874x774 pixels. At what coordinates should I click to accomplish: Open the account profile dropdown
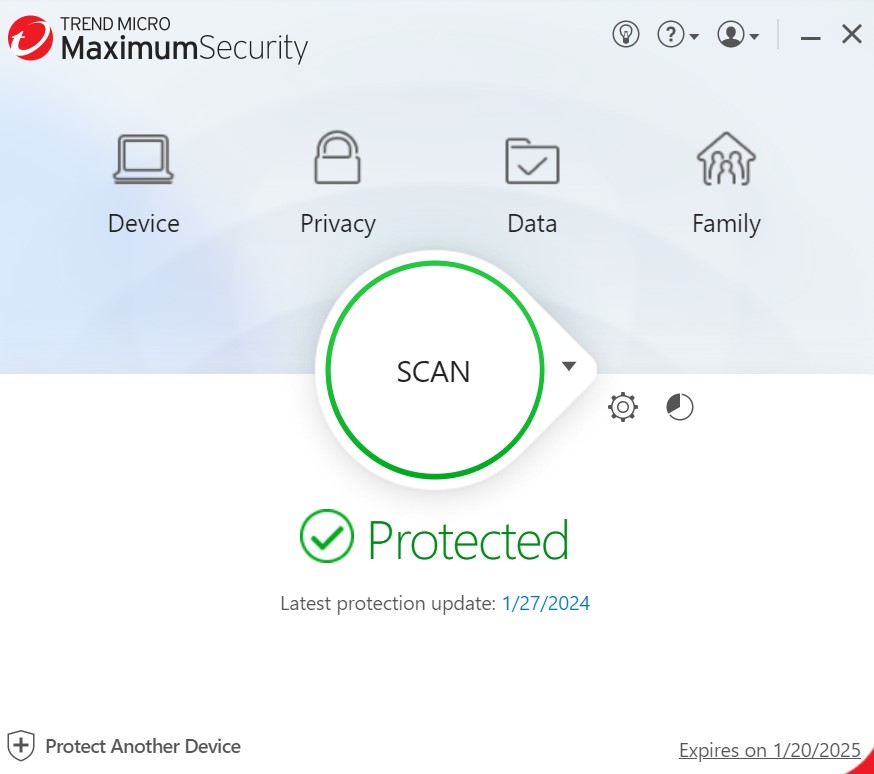[738, 35]
